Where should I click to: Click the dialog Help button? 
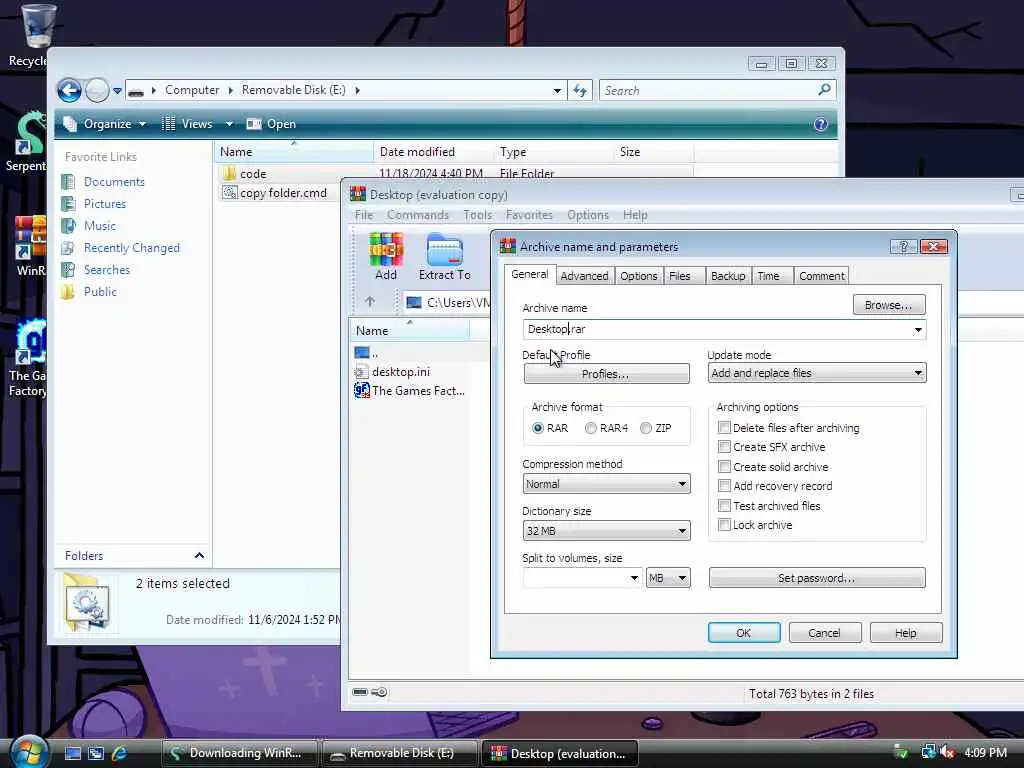905,633
